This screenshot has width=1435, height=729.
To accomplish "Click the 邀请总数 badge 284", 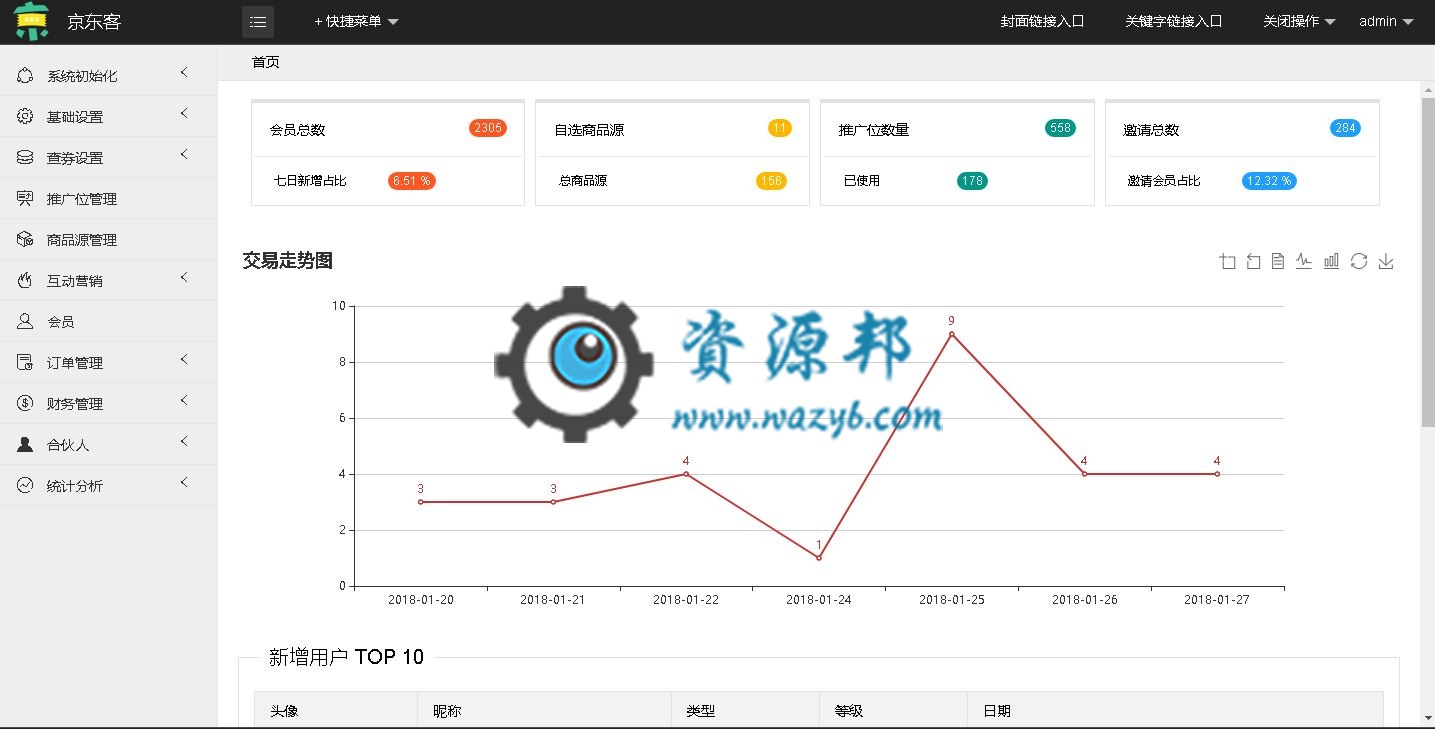I will click(x=1345, y=128).
